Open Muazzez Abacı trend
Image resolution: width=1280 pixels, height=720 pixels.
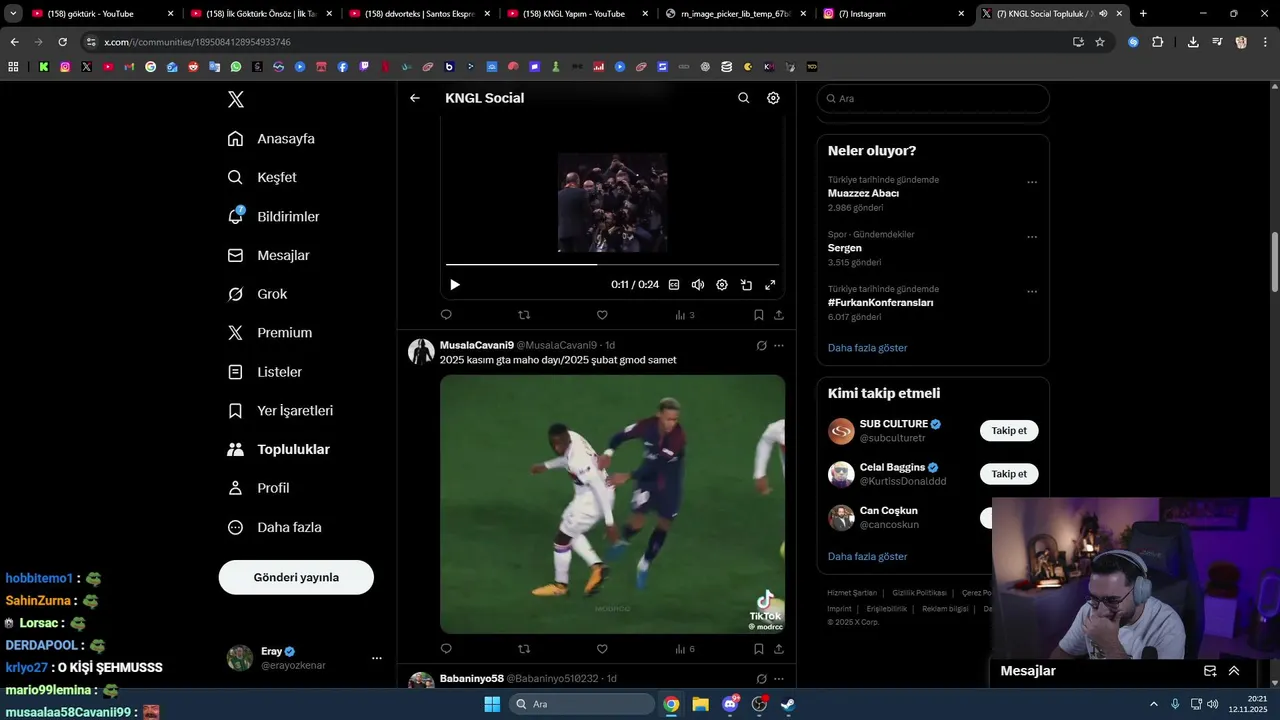(x=863, y=193)
